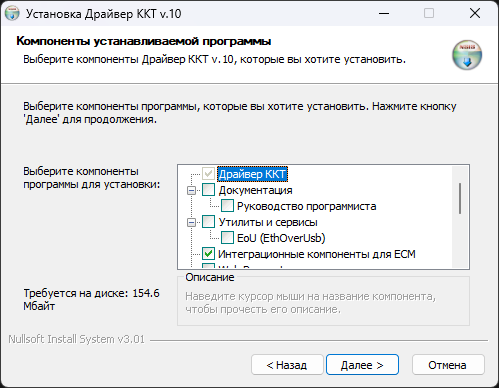
Task: Uncheck Интеграционные компоненты для ЕСМ checkbox
Action: click(208, 254)
